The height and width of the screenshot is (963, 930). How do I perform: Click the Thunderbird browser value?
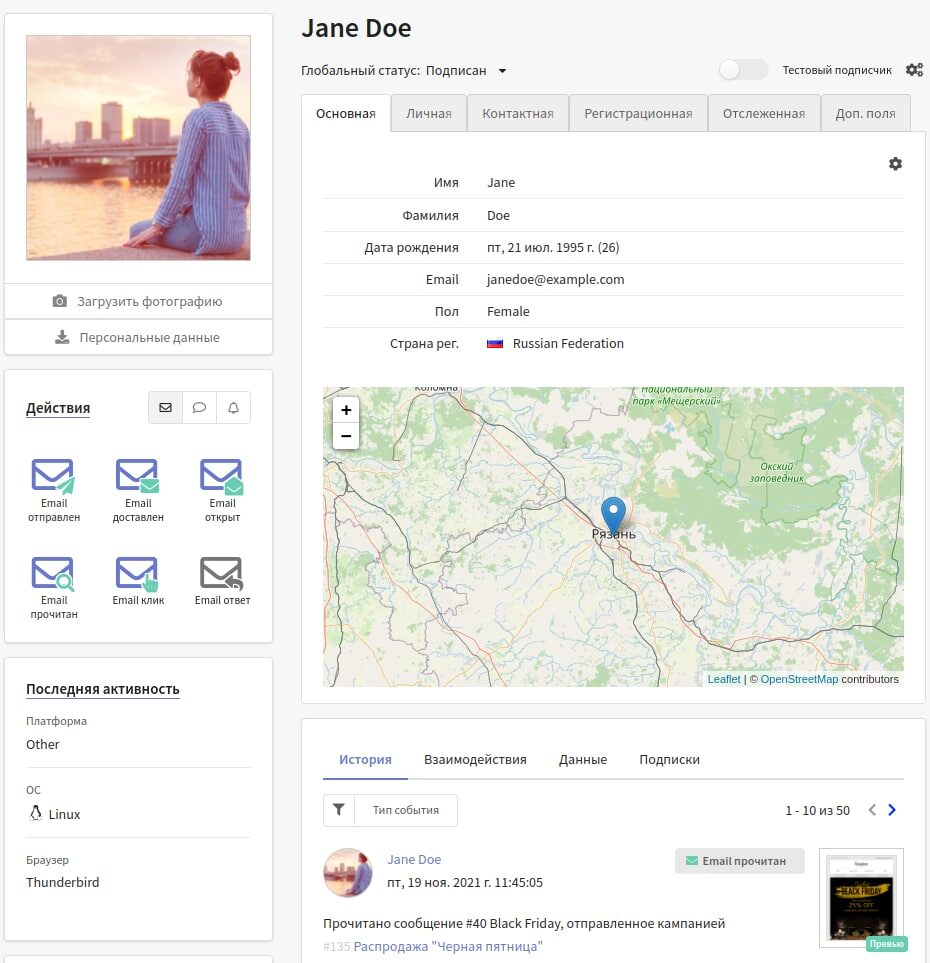click(62, 883)
